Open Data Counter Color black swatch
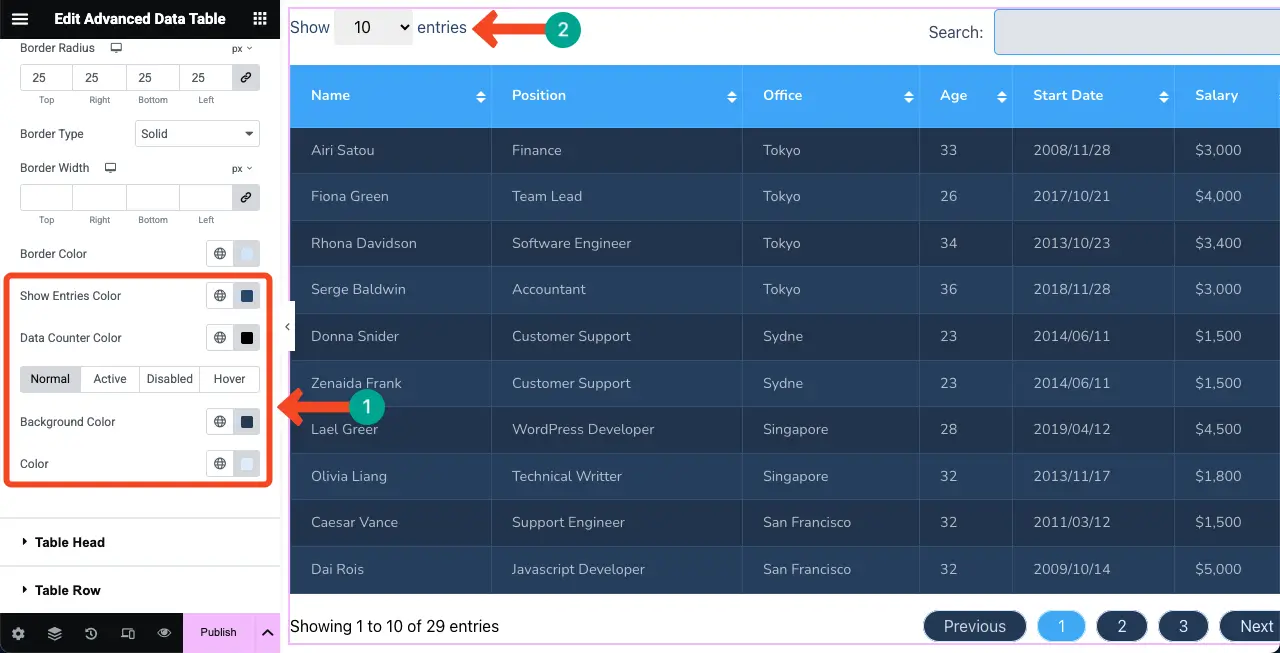Screen dimensions: 1280x653 coord(246,338)
